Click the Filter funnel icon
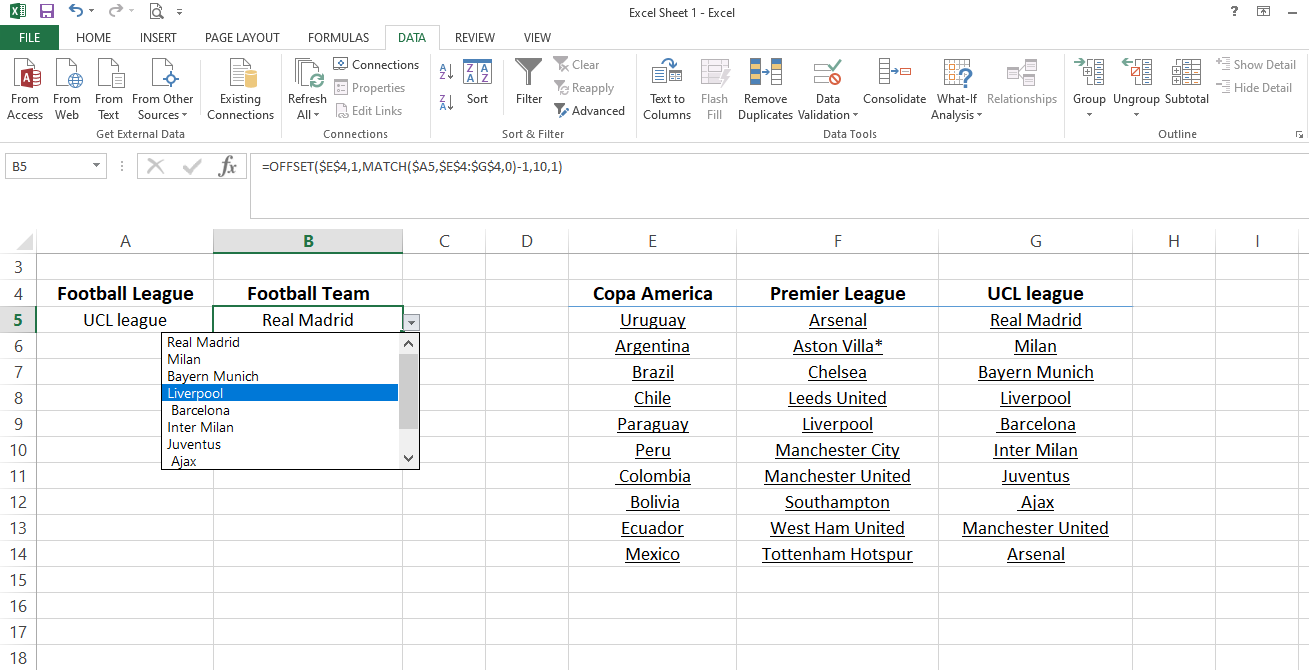This screenshot has width=1309, height=670. click(528, 74)
